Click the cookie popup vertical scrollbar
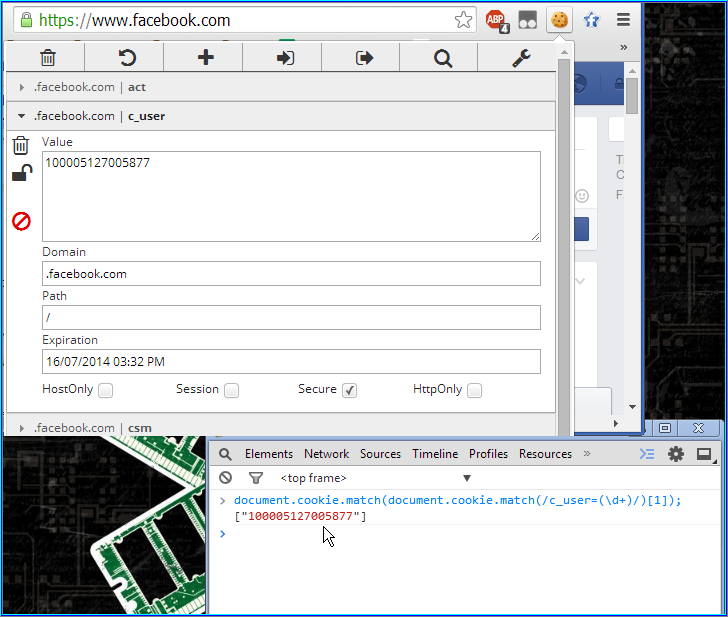Screen dimensions: 728x617 pyautogui.click(x=564, y=246)
